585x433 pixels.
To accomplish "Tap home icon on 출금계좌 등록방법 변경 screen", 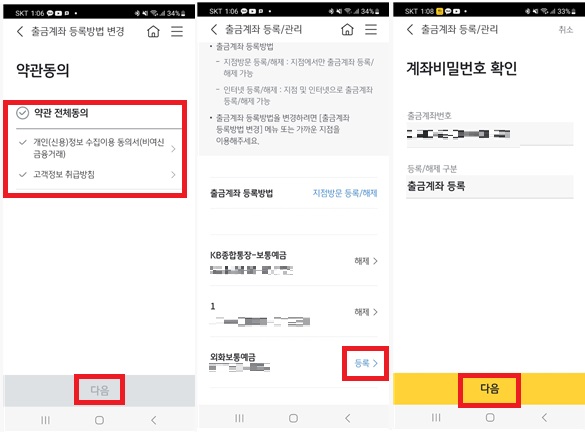I will pyautogui.click(x=153, y=31).
